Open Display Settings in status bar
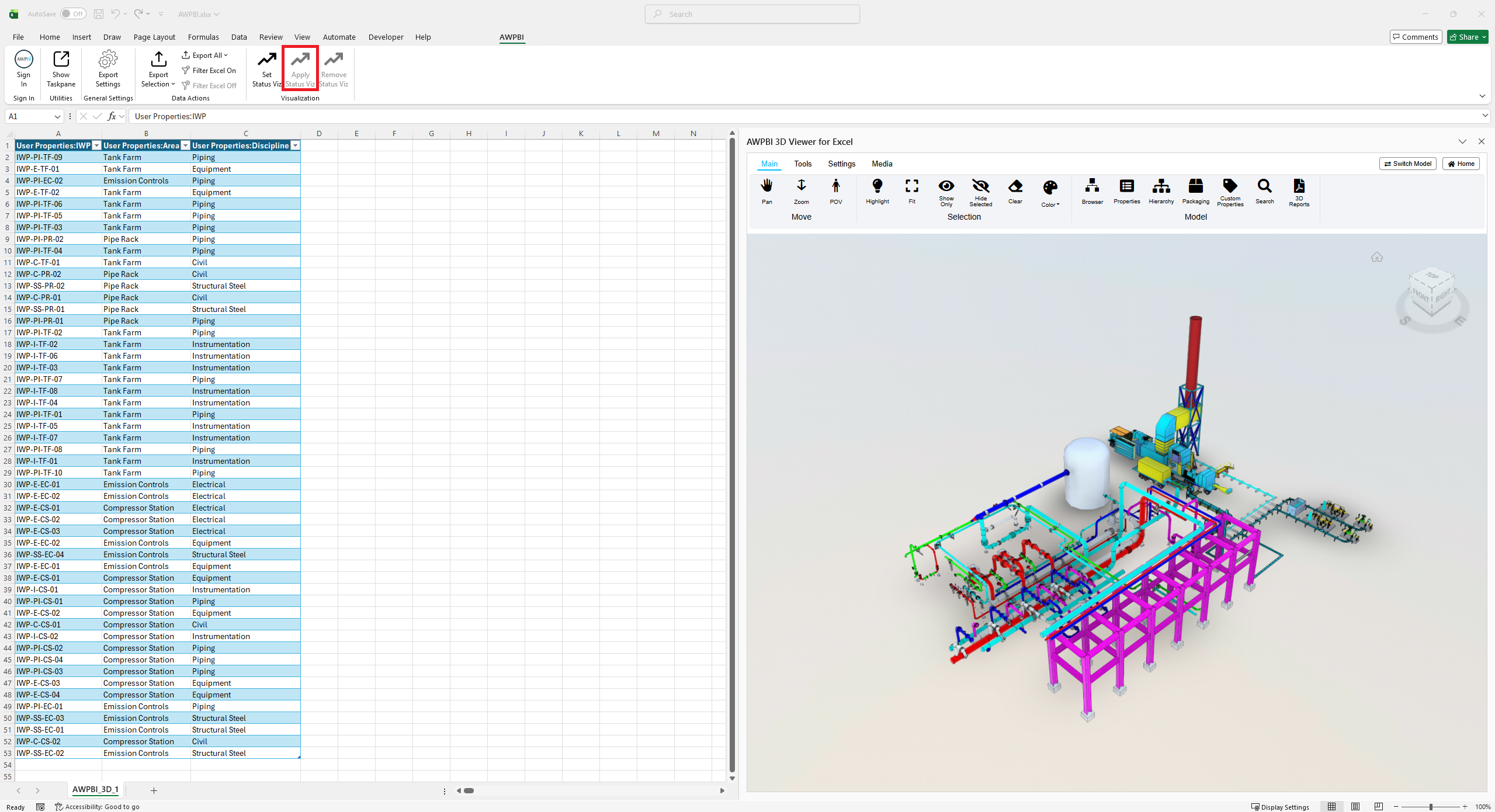 [x=1280, y=807]
